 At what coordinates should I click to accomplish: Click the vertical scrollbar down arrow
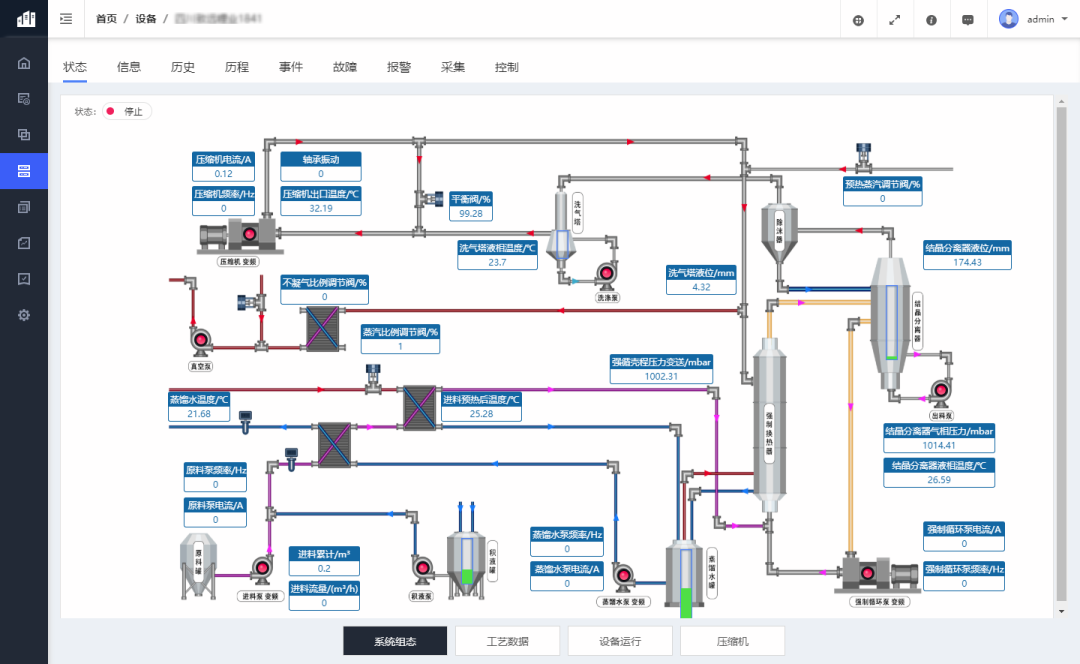[x=1061, y=610]
